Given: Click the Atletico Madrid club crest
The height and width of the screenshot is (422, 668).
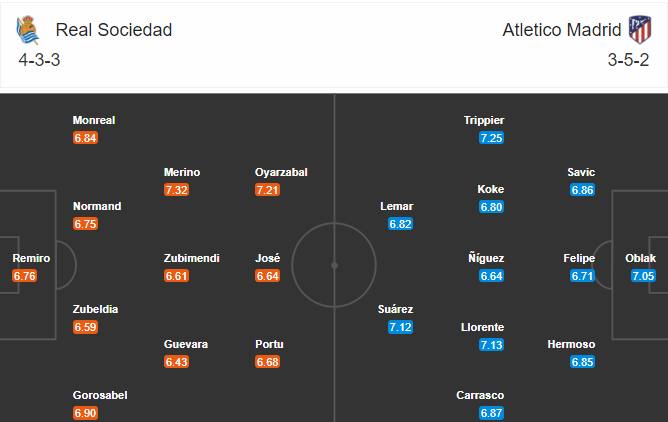Looking at the screenshot, I should tap(640, 29).
